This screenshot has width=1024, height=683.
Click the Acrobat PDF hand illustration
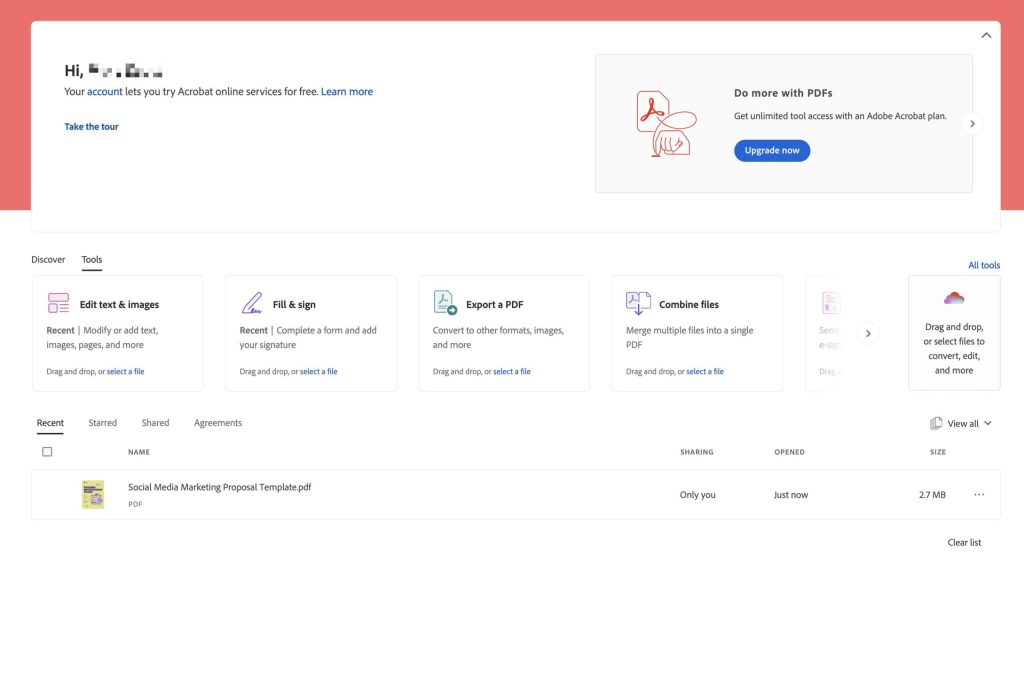666,123
